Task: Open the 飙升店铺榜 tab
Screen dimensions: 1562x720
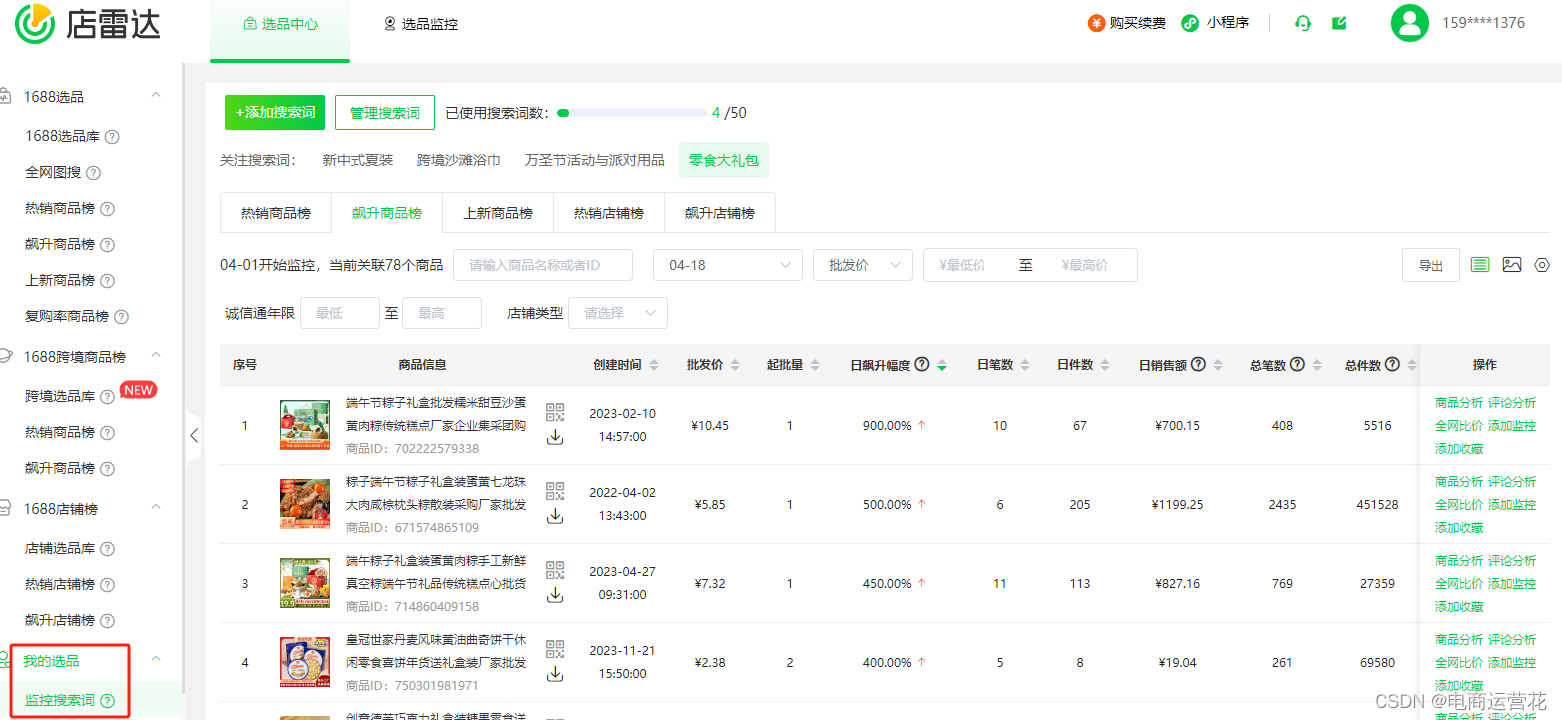Action: point(720,213)
